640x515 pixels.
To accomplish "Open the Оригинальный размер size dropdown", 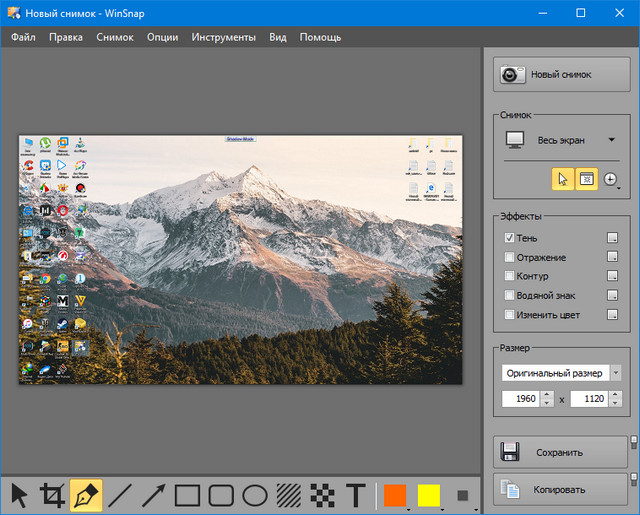I will coord(615,373).
